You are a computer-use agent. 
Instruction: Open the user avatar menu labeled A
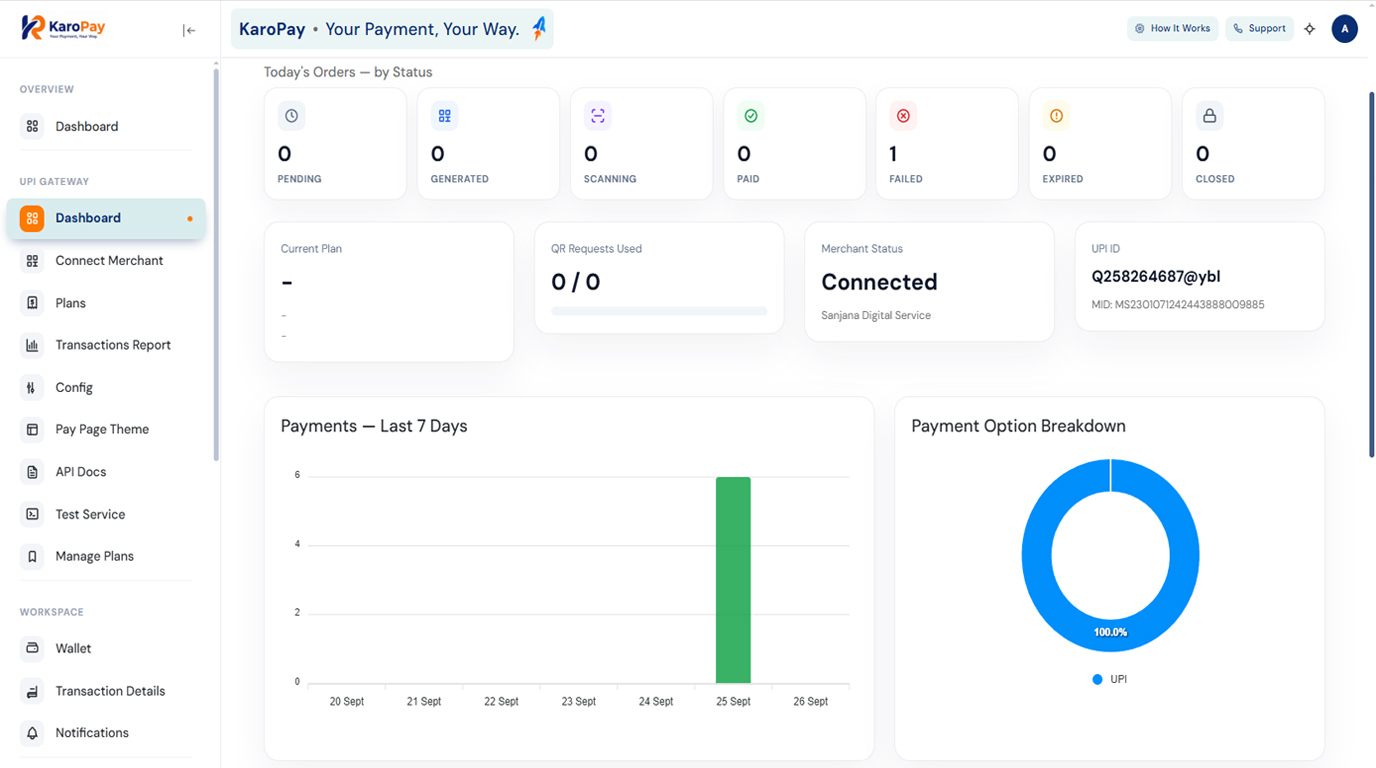pyautogui.click(x=1345, y=29)
